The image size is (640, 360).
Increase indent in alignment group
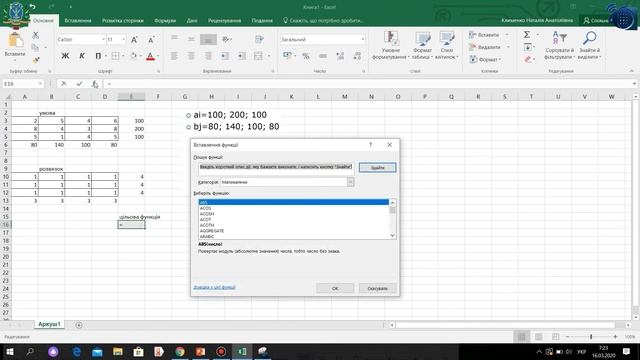click(242, 56)
